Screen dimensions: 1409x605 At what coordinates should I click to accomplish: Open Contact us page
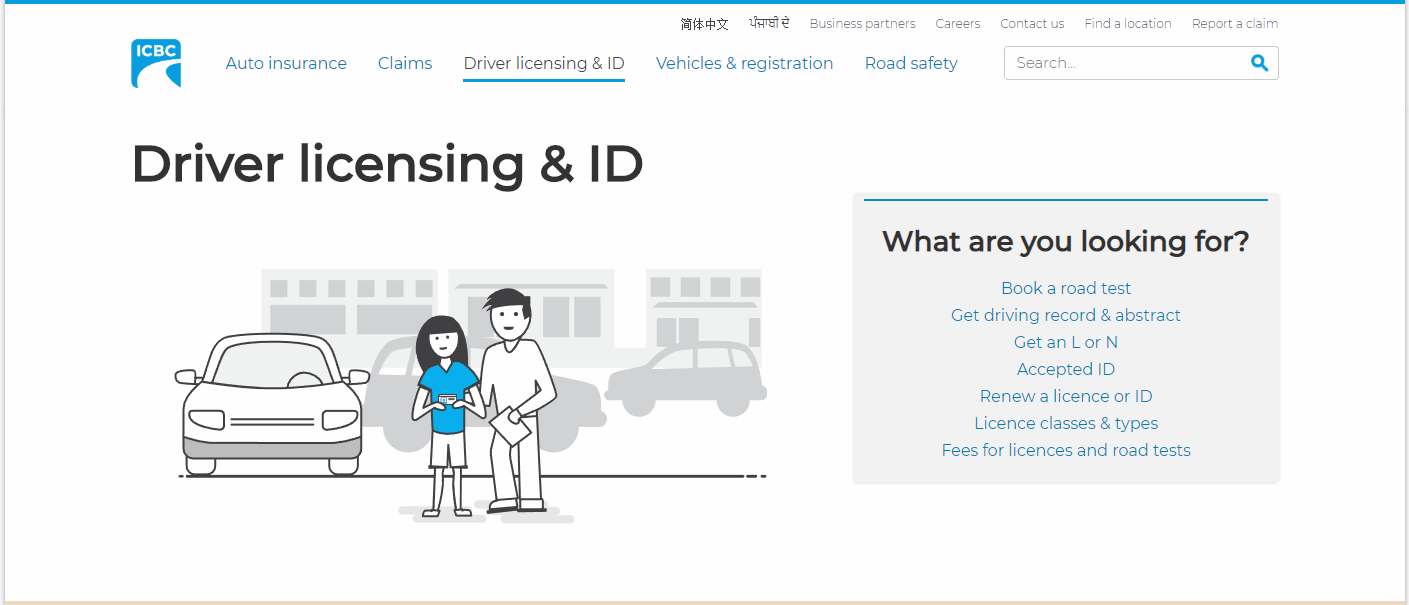point(1032,23)
